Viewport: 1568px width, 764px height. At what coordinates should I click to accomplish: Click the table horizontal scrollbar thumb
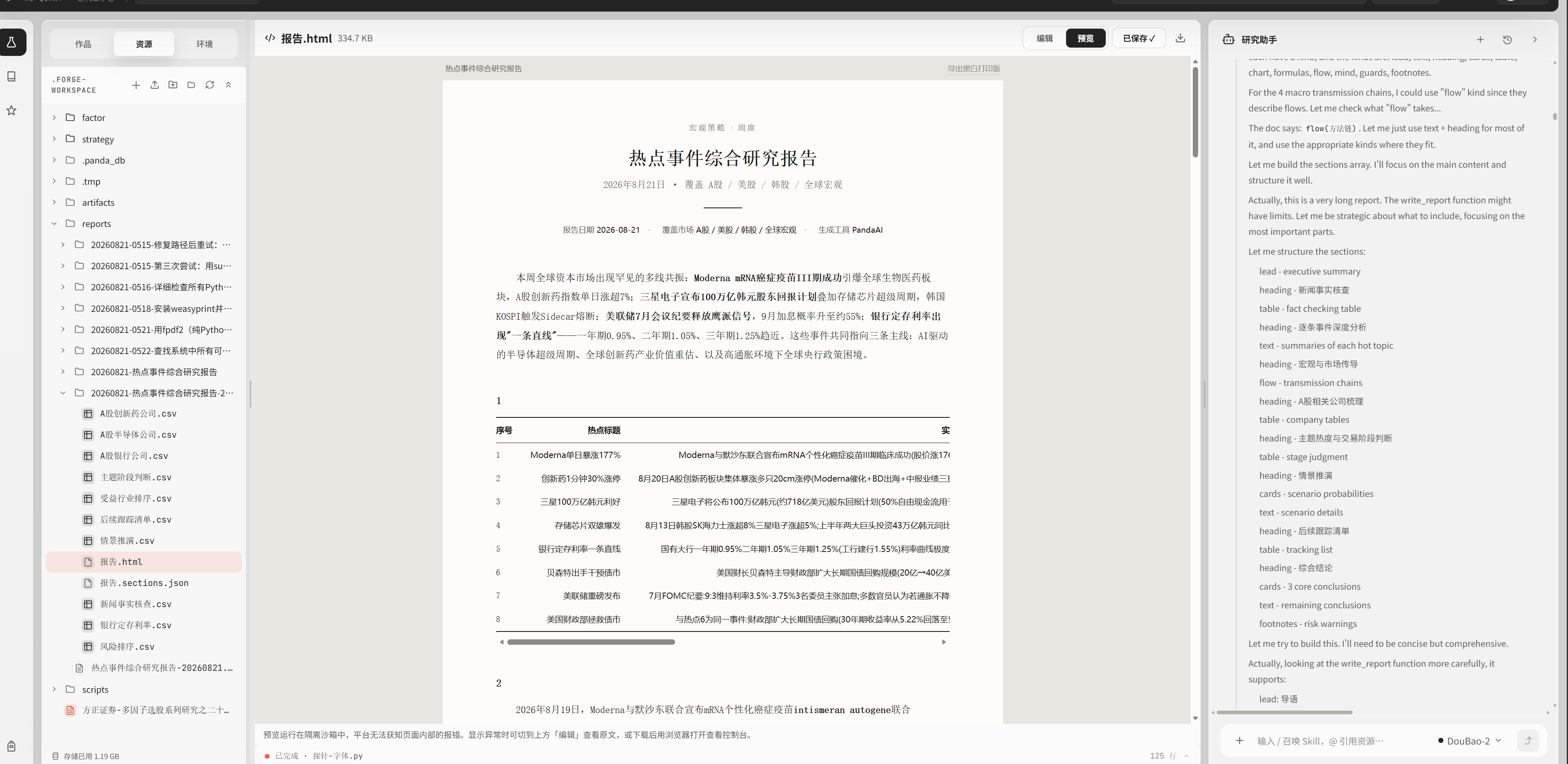click(591, 642)
